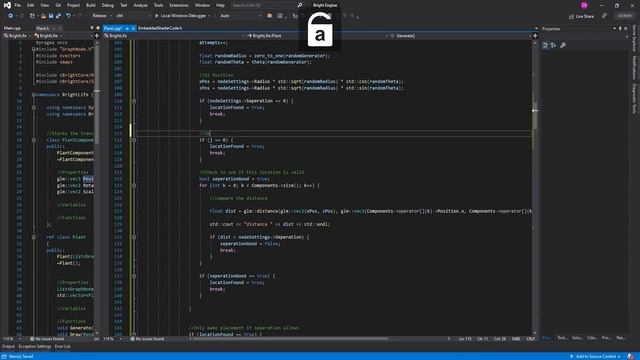Click the Live Share button

tap(581, 16)
